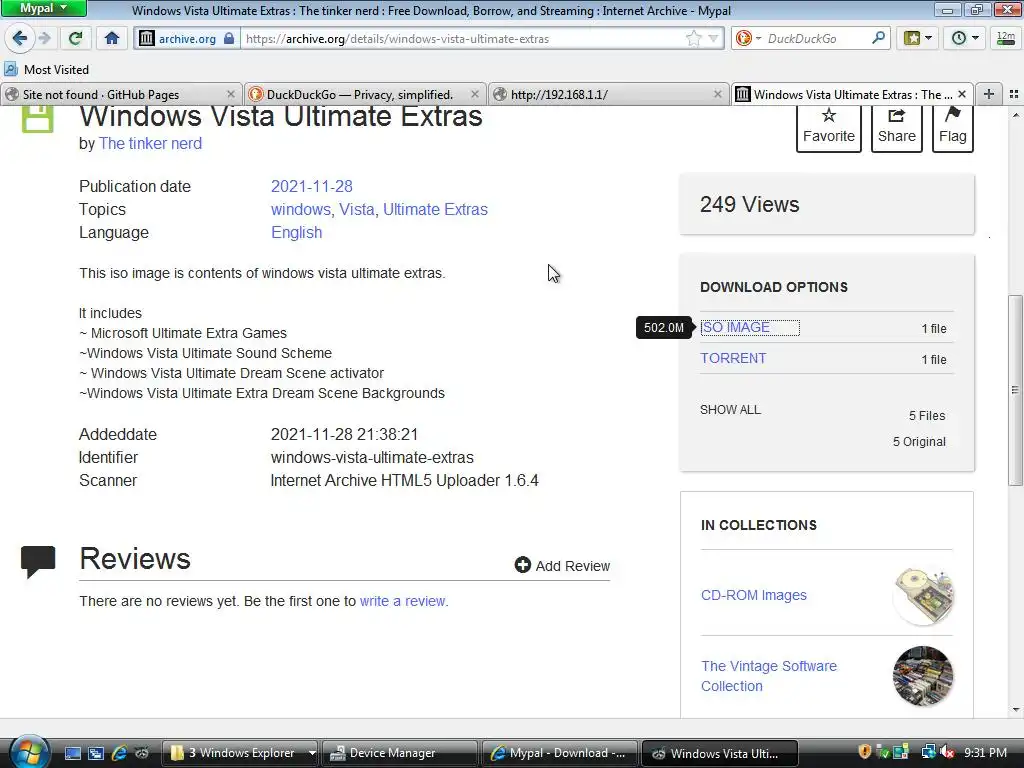Screen dimensions: 1024x768
Task: Click the security shield tray icon
Action: click(865, 752)
